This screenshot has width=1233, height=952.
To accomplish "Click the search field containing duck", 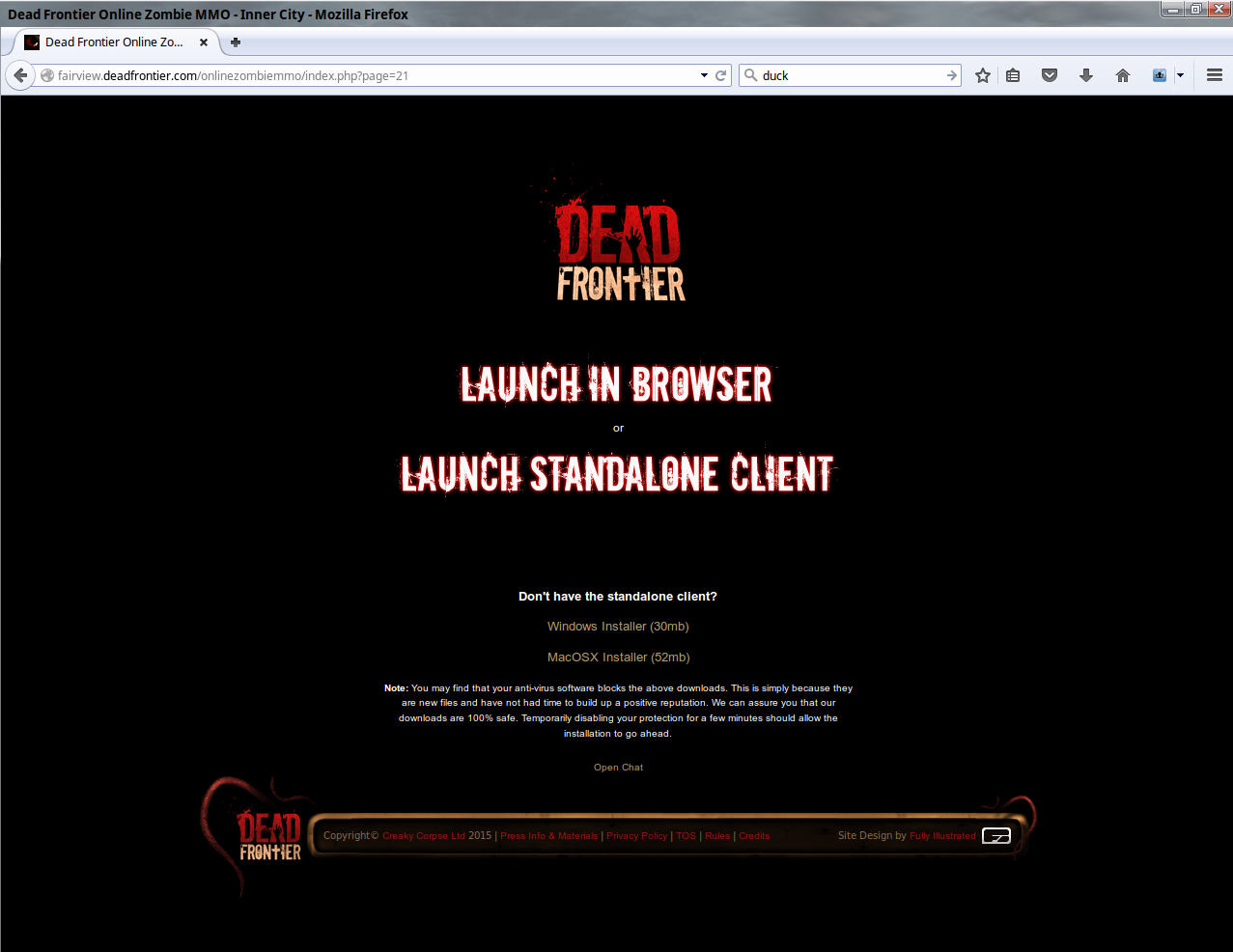I will pyautogui.click(x=850, y=75).
